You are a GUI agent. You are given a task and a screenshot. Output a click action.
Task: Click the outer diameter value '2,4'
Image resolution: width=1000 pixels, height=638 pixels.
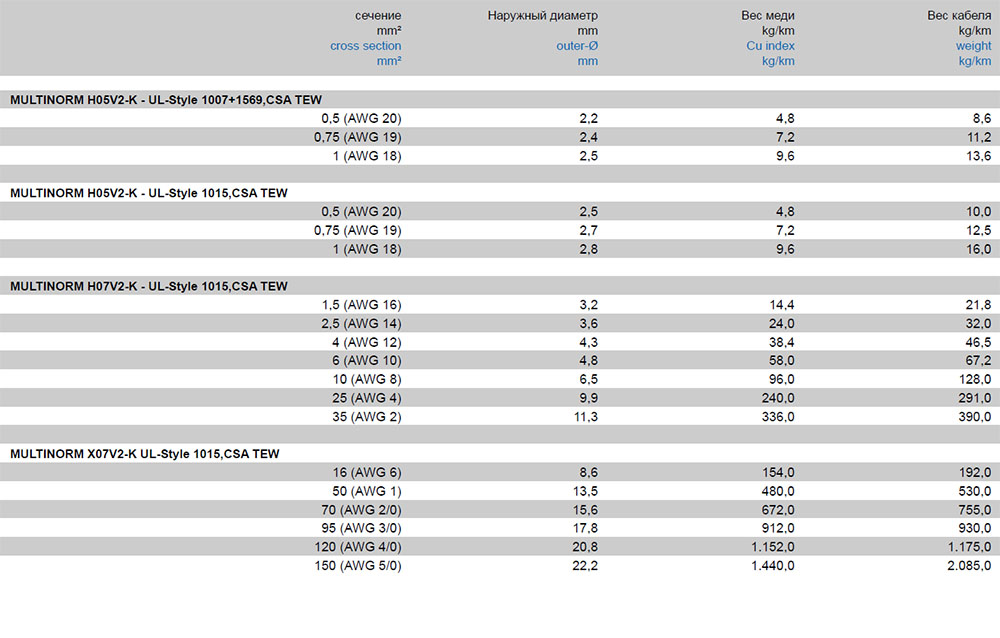click(589, 137)
